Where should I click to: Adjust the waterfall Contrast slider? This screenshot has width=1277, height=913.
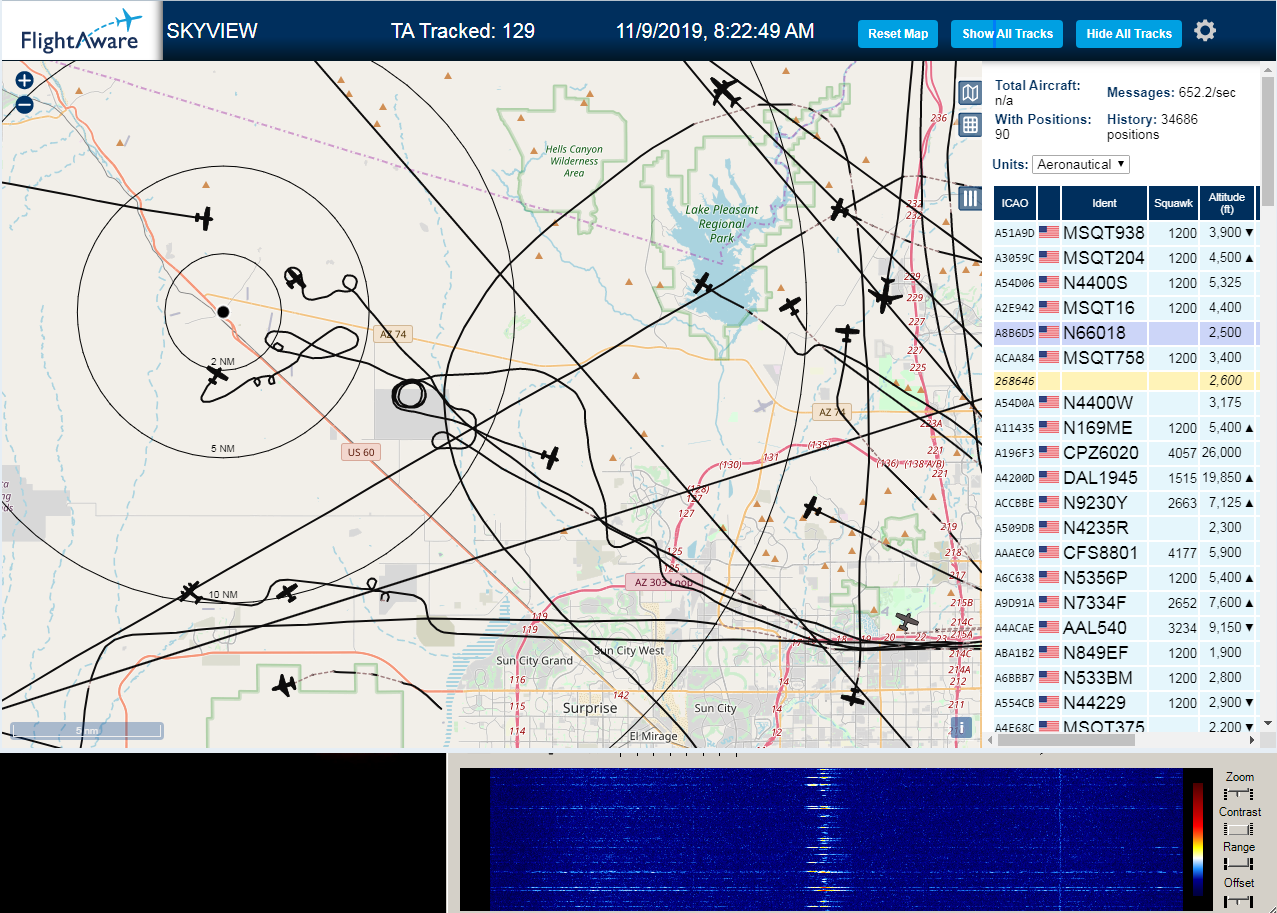pos(1239,828)
